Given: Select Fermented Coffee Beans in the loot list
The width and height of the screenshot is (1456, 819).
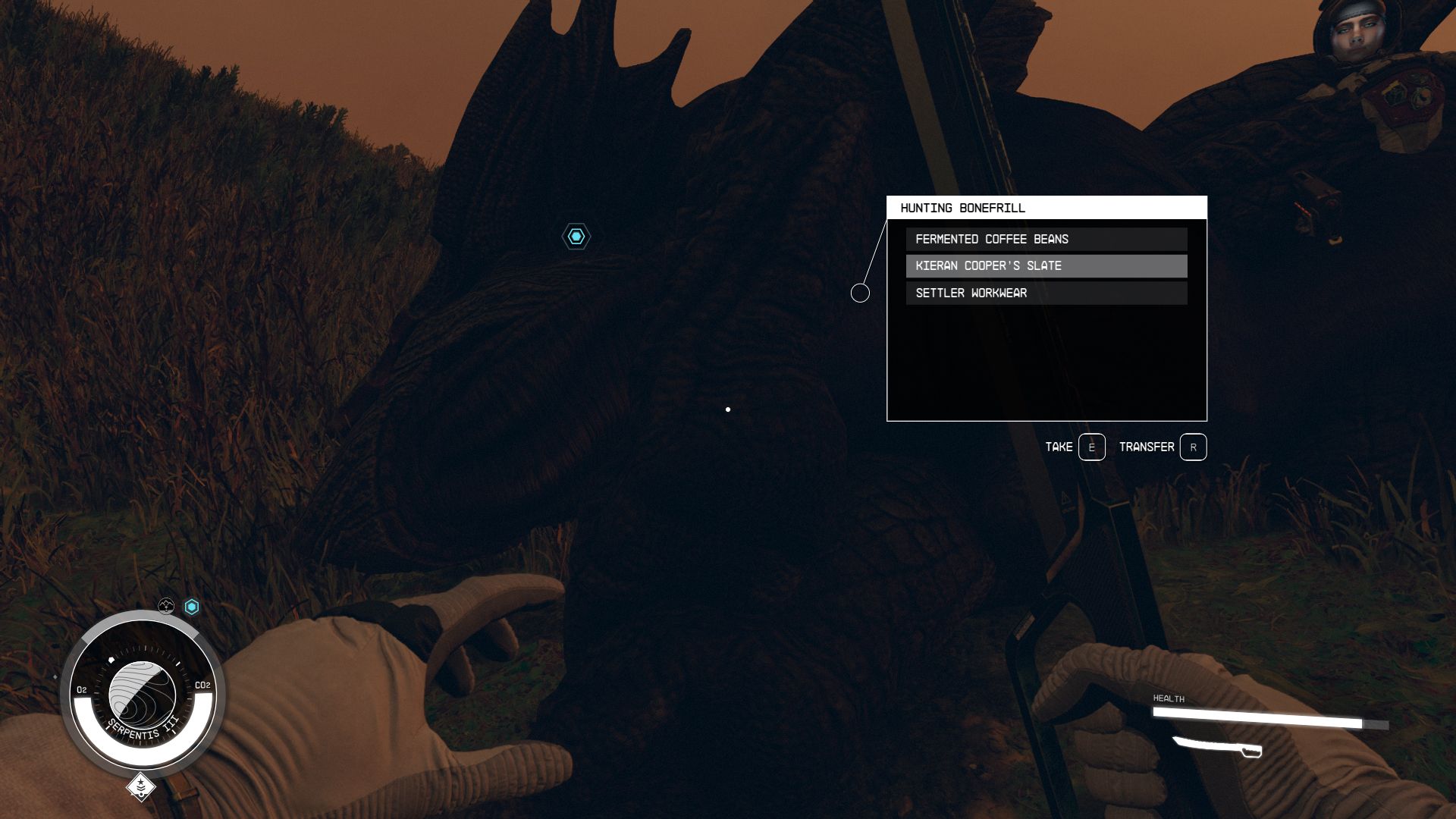Looking at the screenshot, I should coord(1046,239).
